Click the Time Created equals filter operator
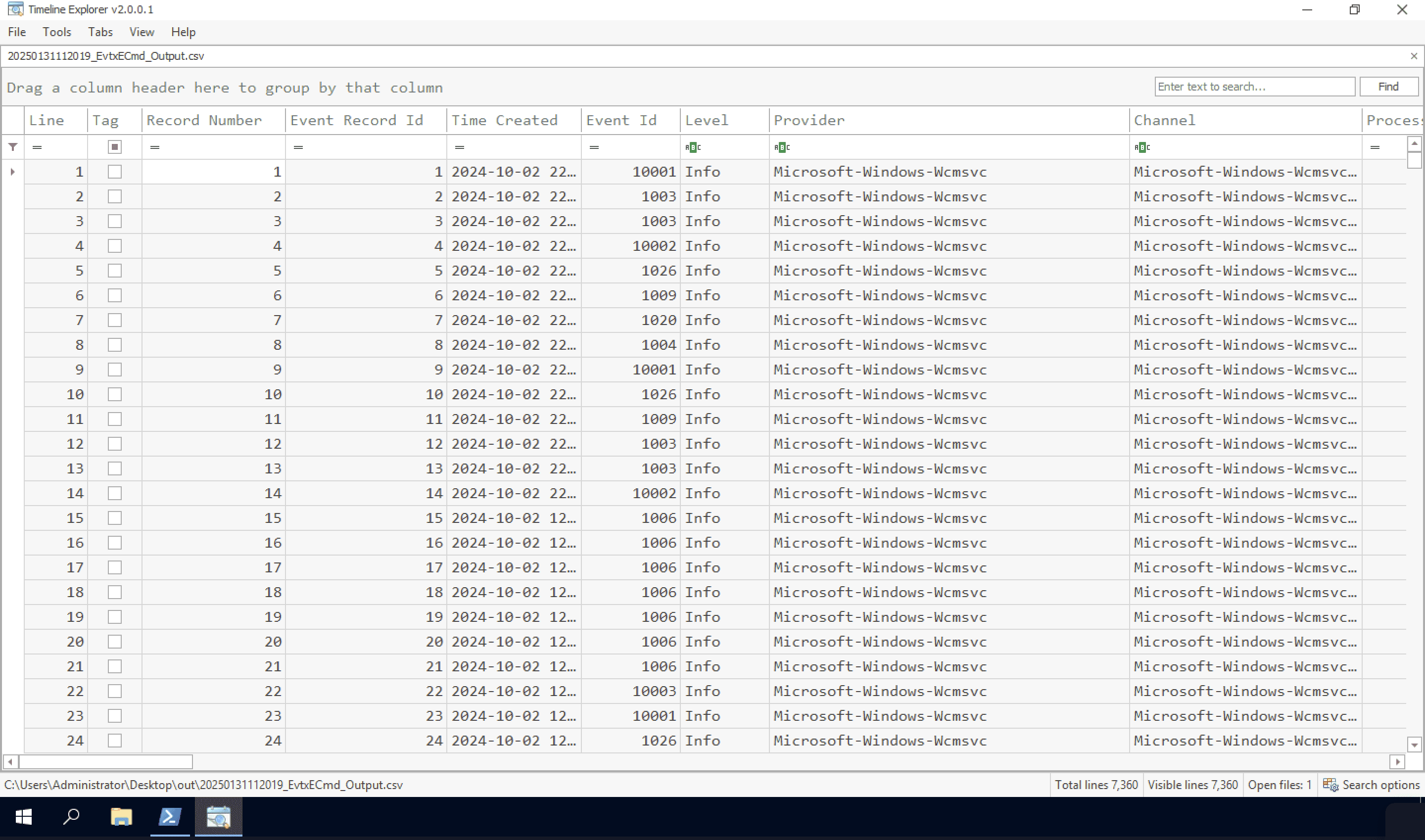Image resolution: width=1425 pixels, height=840 pixels. [x=459, y=147]
